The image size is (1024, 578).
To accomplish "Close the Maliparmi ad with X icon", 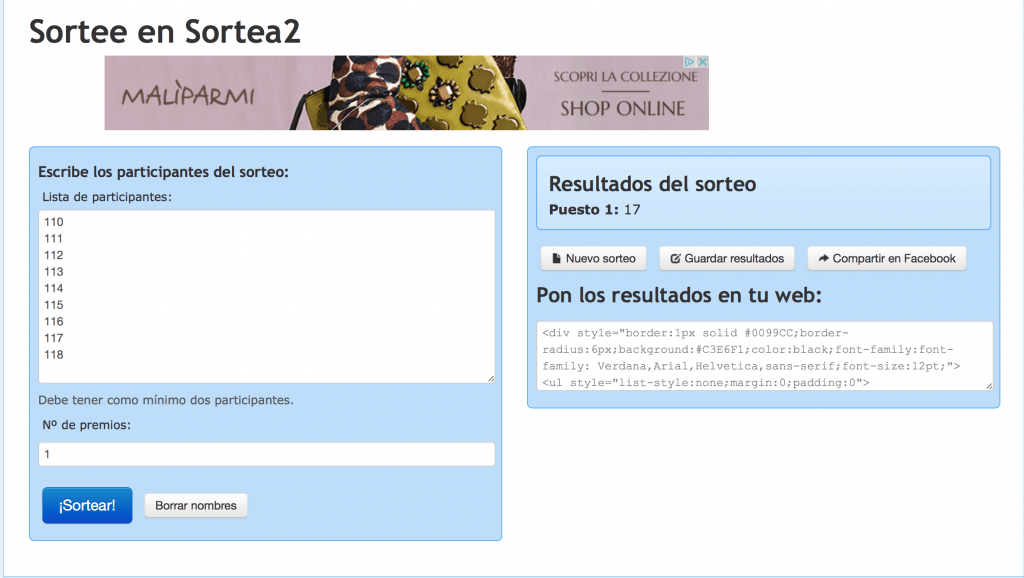I will (703, 61).
